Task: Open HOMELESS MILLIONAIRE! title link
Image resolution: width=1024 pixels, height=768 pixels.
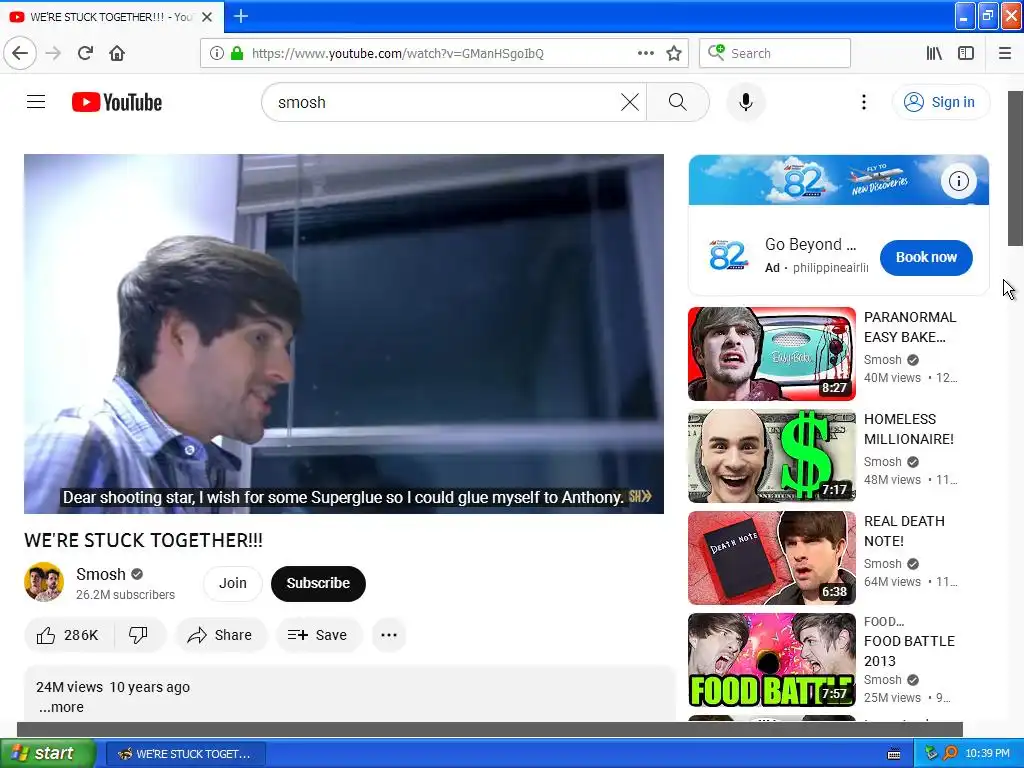Action: [909, 429]
